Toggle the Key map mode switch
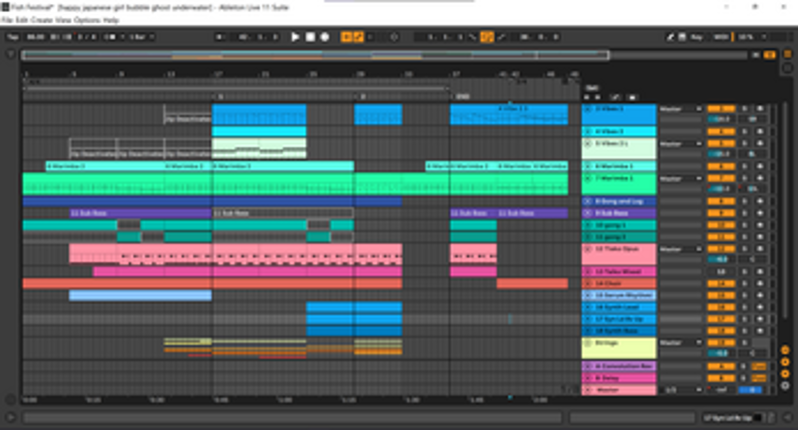798x430 pixels. 695,37
